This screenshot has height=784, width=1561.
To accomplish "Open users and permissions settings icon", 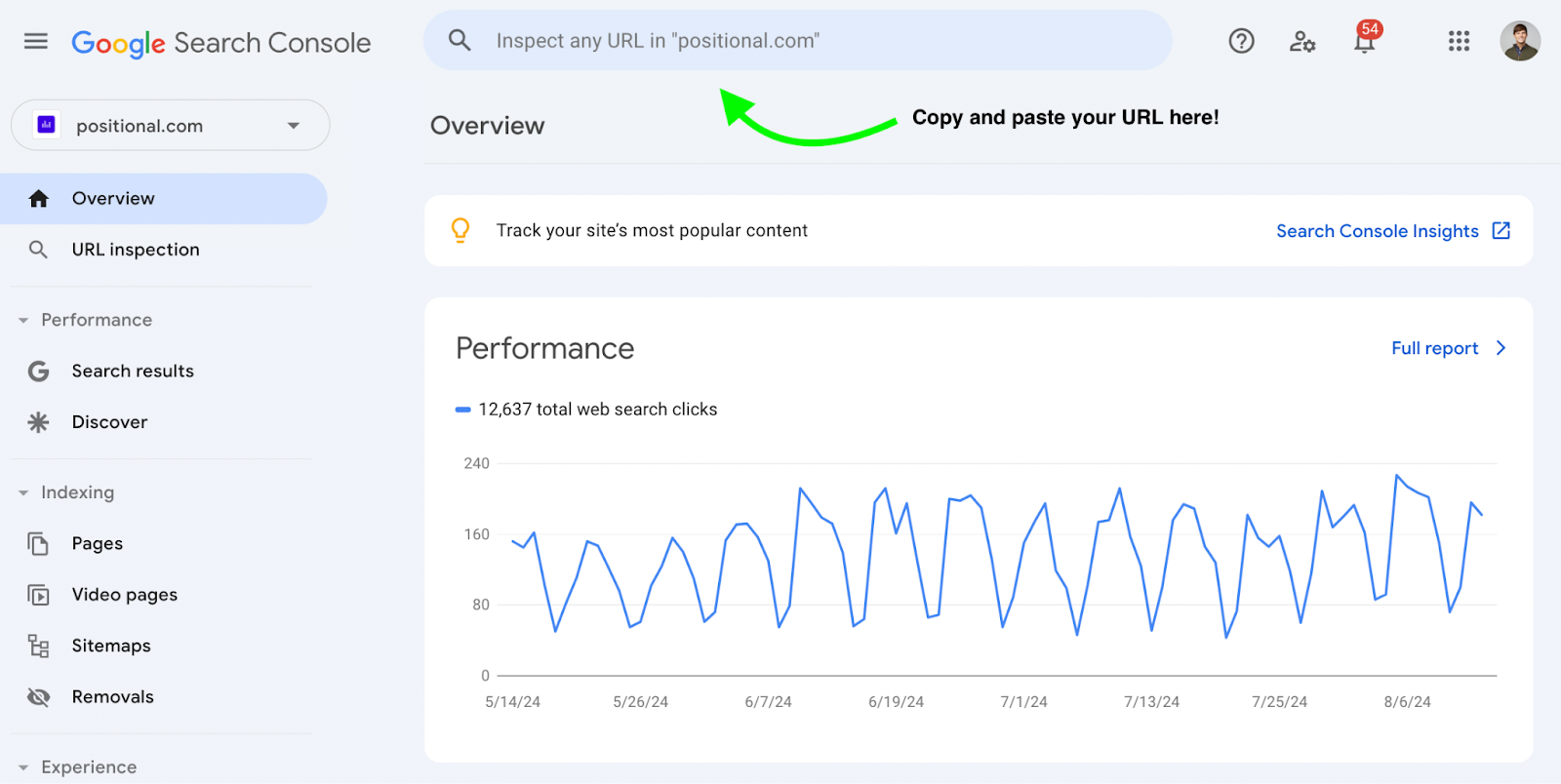I will [x=1302, y=41].
